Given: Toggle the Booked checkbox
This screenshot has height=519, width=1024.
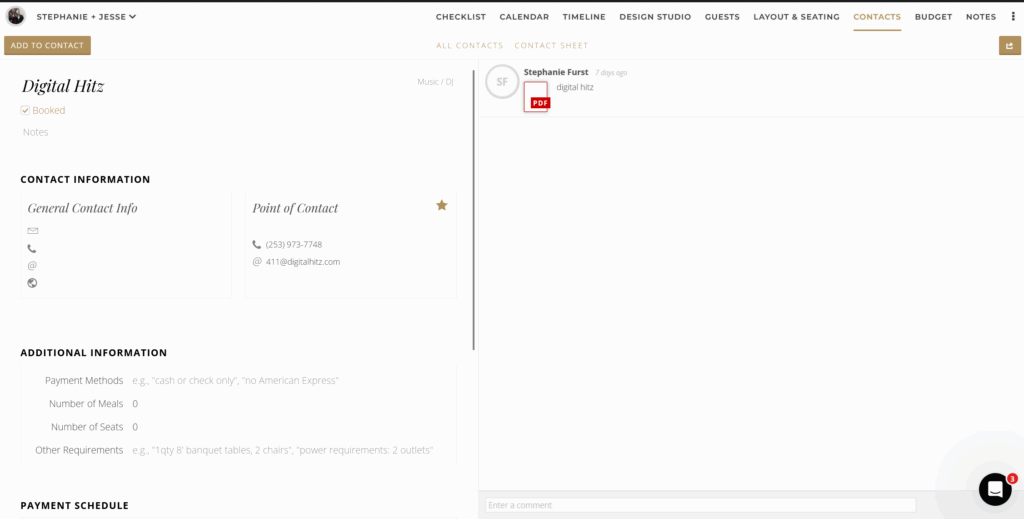Looking at the screenshot, I should (25, 110).
